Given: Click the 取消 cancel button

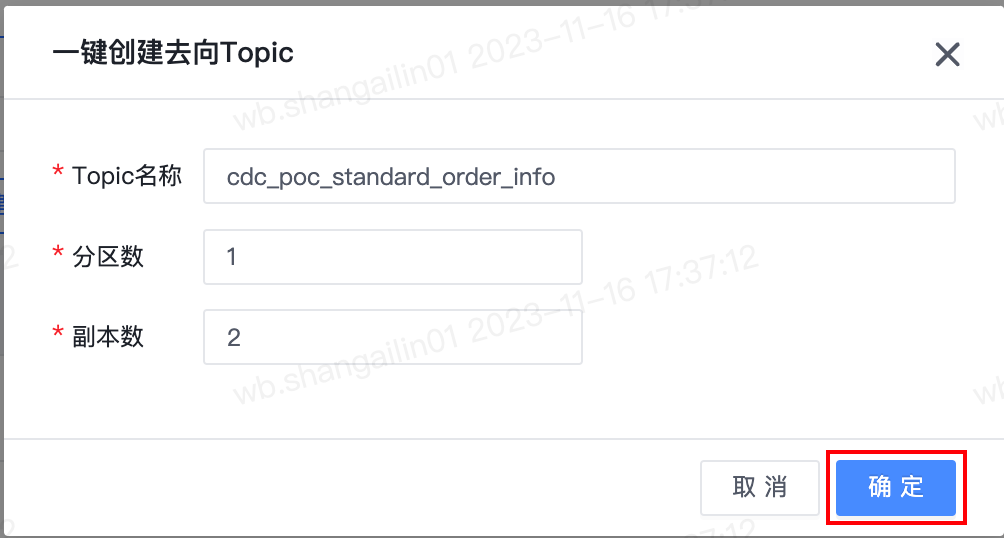Looking at the screenshot, I should coord(759,487).
